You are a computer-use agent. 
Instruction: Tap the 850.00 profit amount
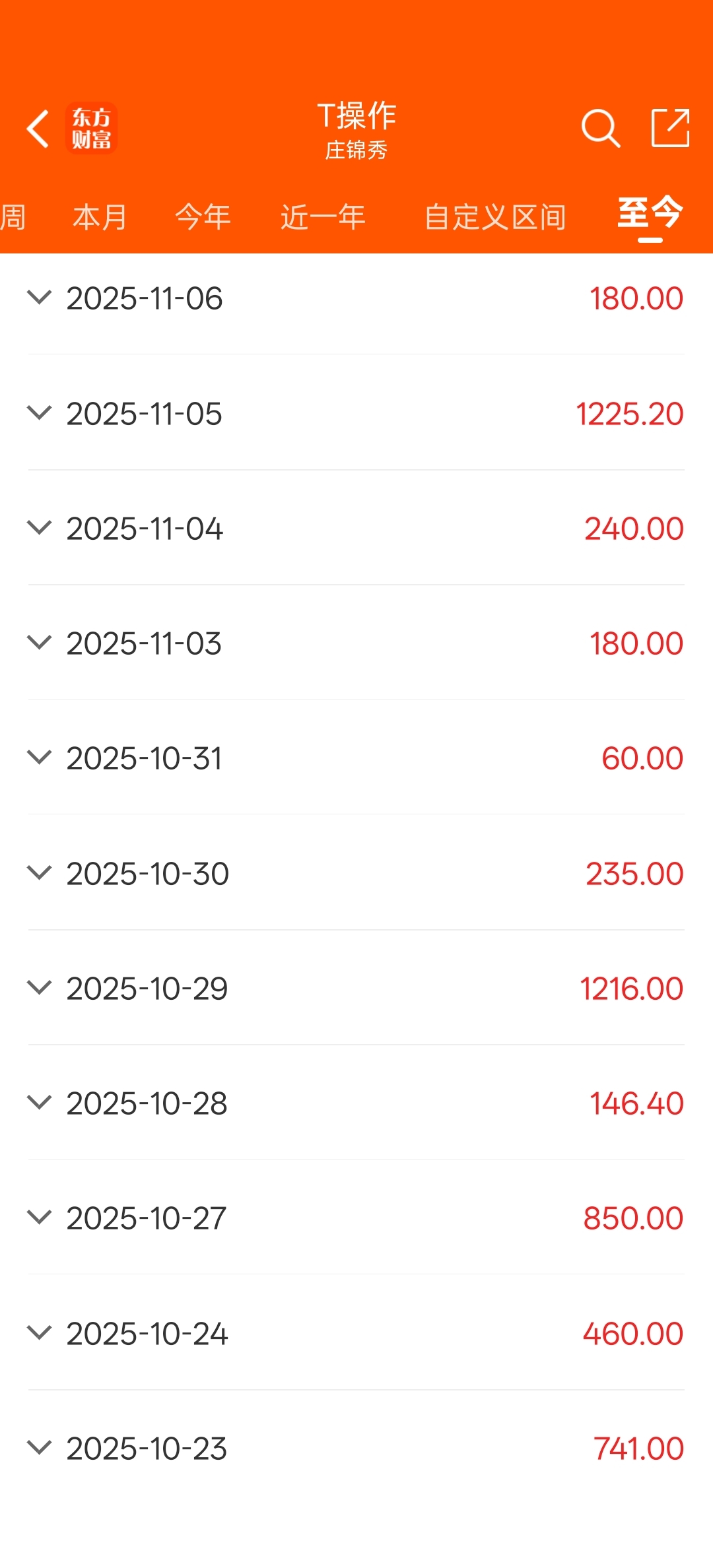632,1218
